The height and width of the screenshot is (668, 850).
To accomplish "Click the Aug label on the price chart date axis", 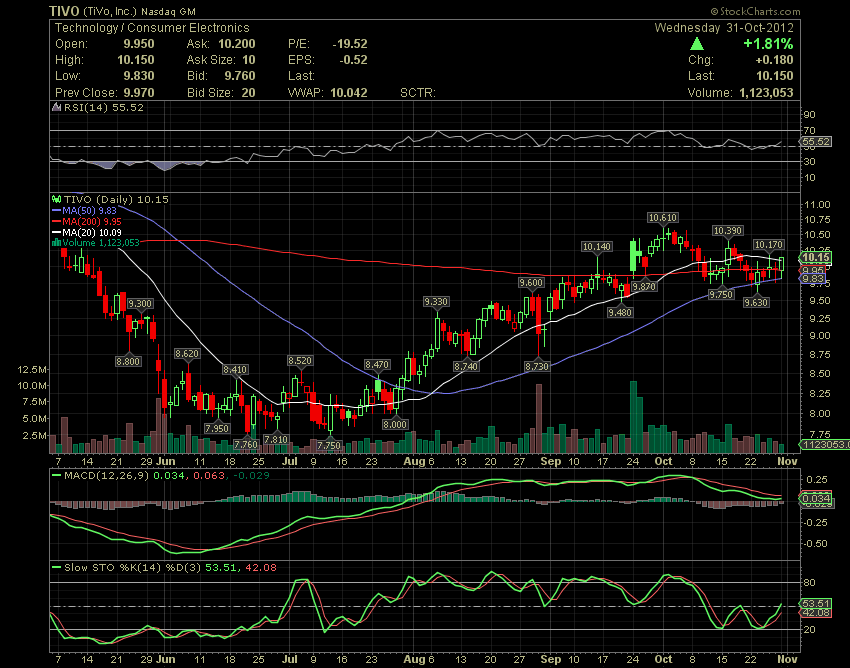I will tap(414, 461).
